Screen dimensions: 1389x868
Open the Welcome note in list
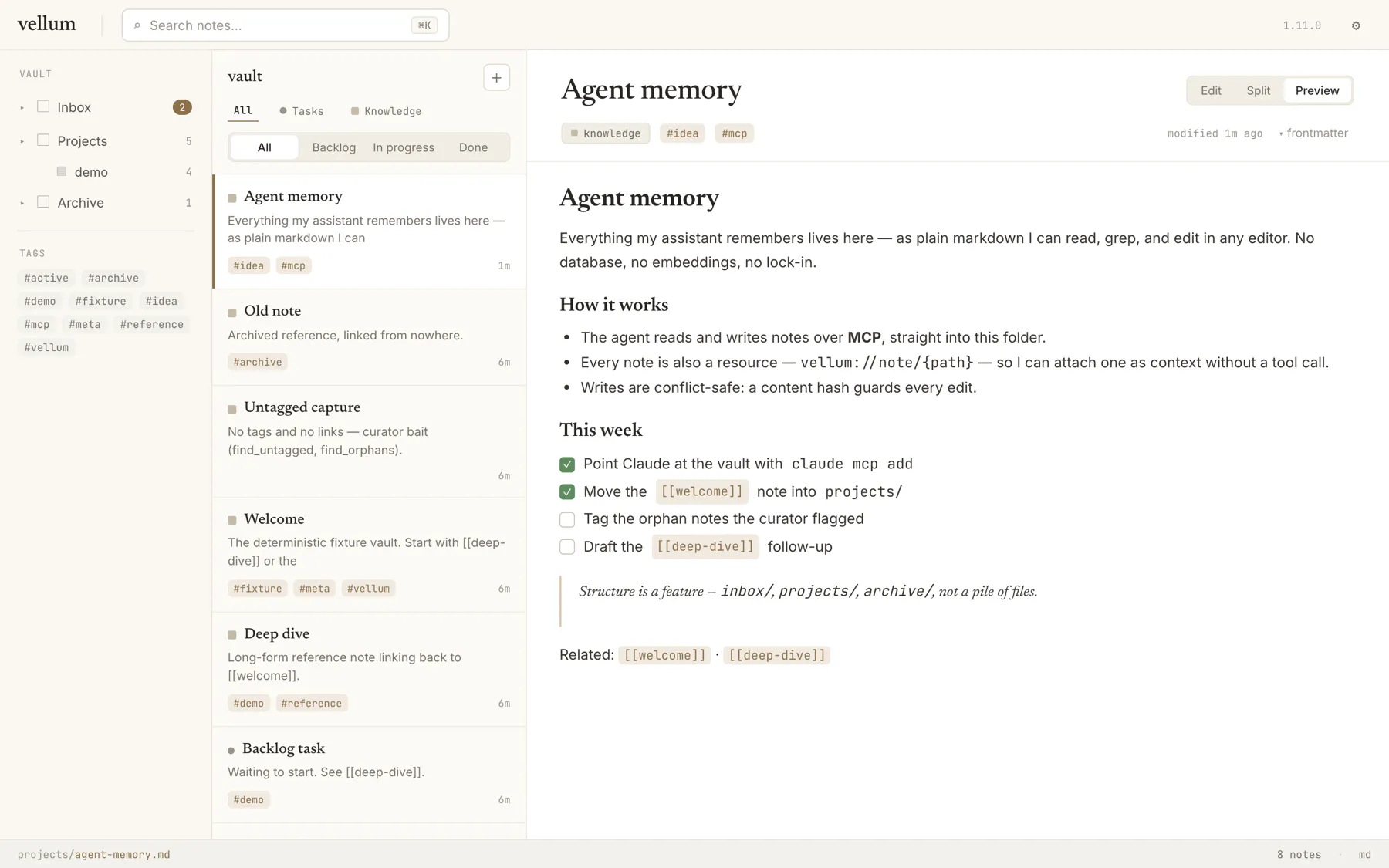pos(369,555)
